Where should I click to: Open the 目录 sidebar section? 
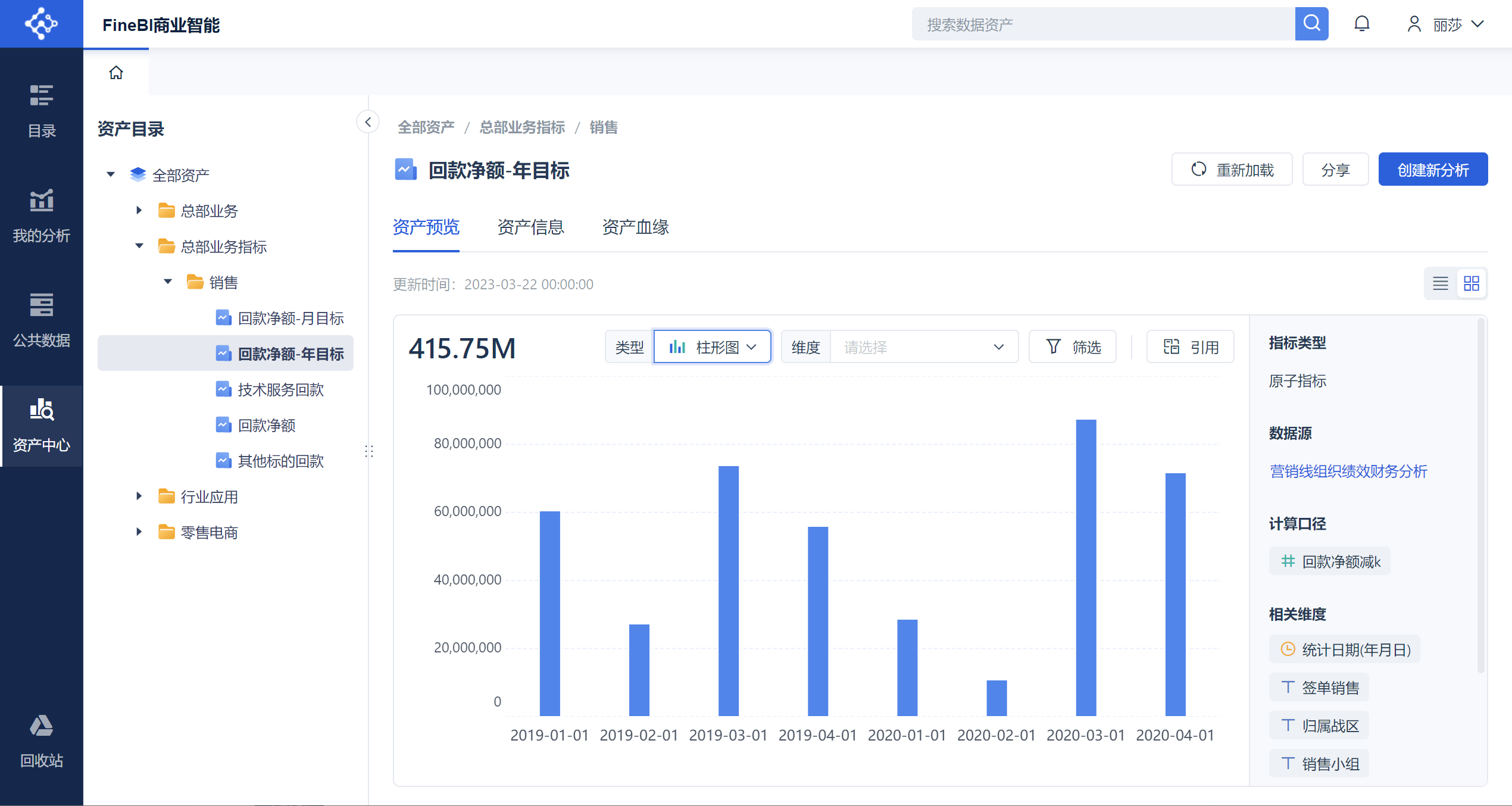[x=42, y=111]
